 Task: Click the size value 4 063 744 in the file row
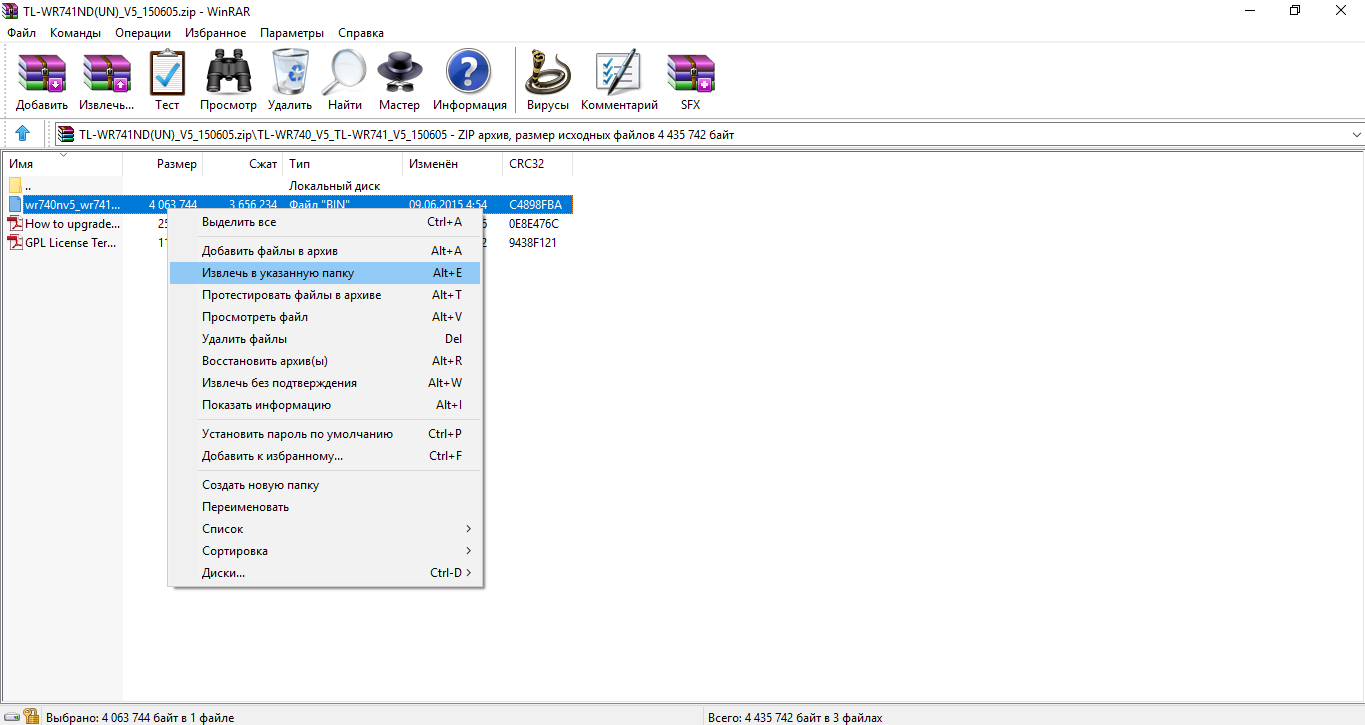173,205
